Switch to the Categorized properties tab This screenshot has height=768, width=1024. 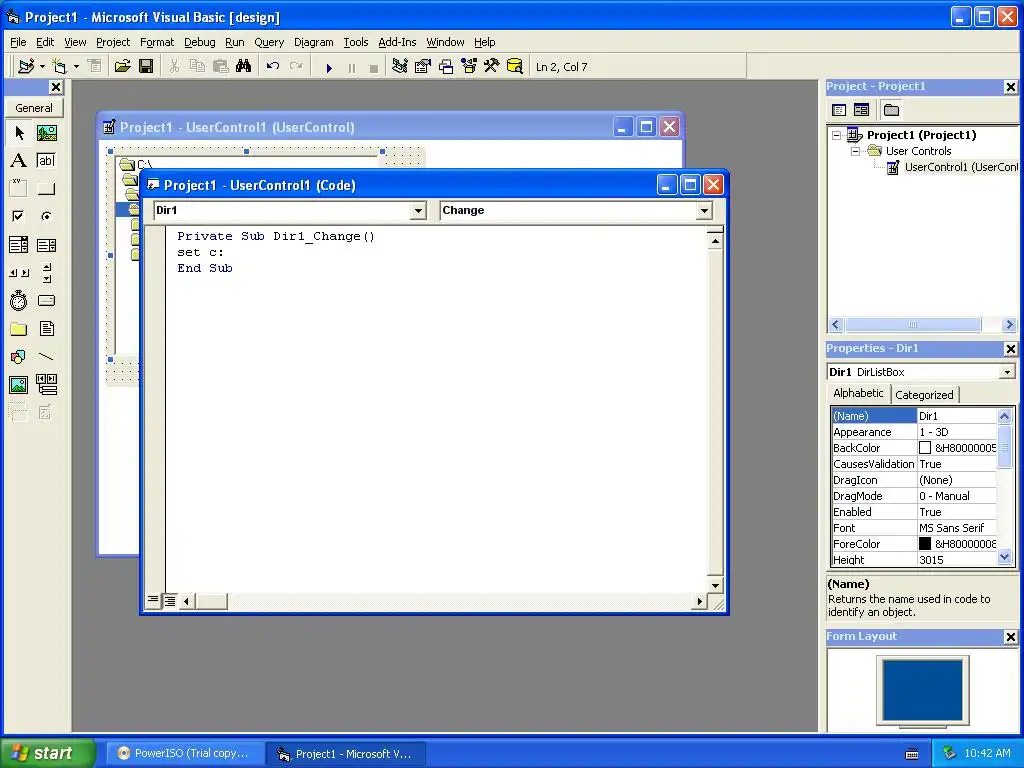(x=923, y=394)
